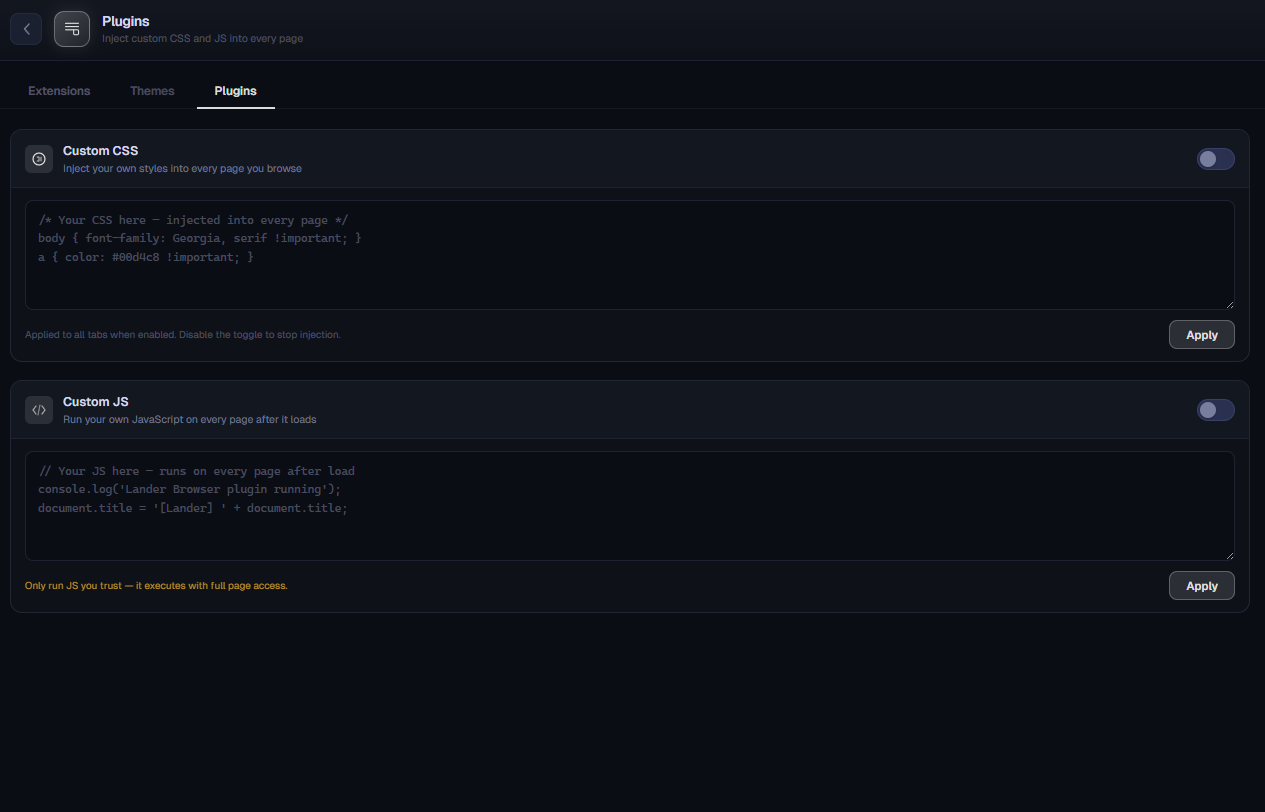Open the Themes tab
Image resolution: width=1265 pixels, height=812 pixels.
[x=152, y=91]
